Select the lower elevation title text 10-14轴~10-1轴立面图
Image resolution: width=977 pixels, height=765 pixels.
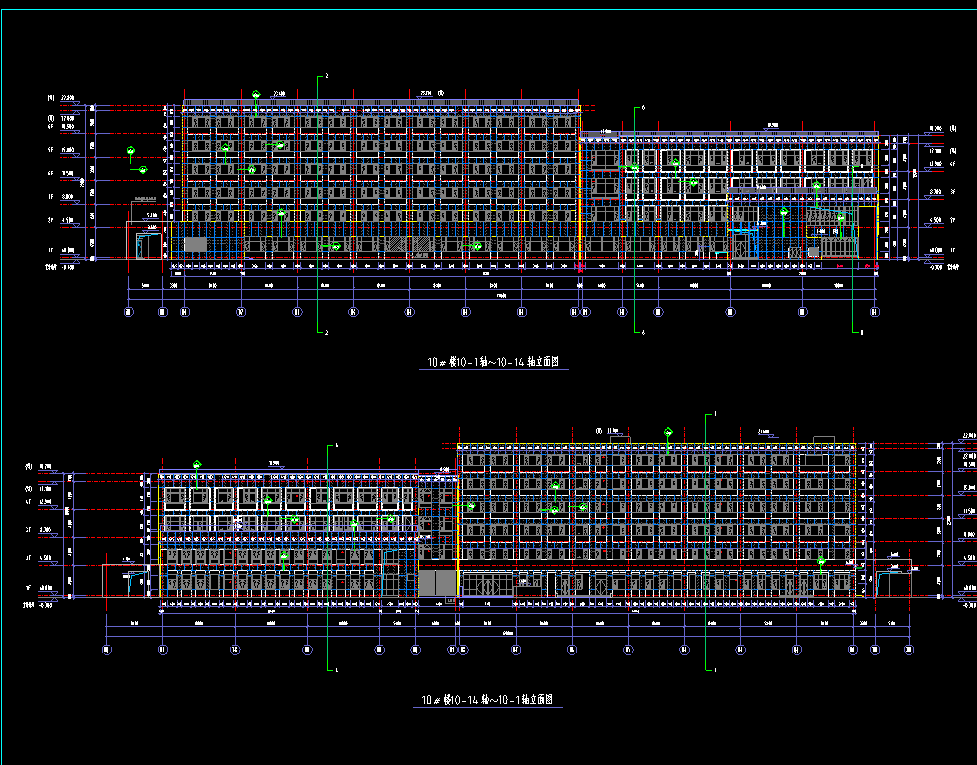487,701
